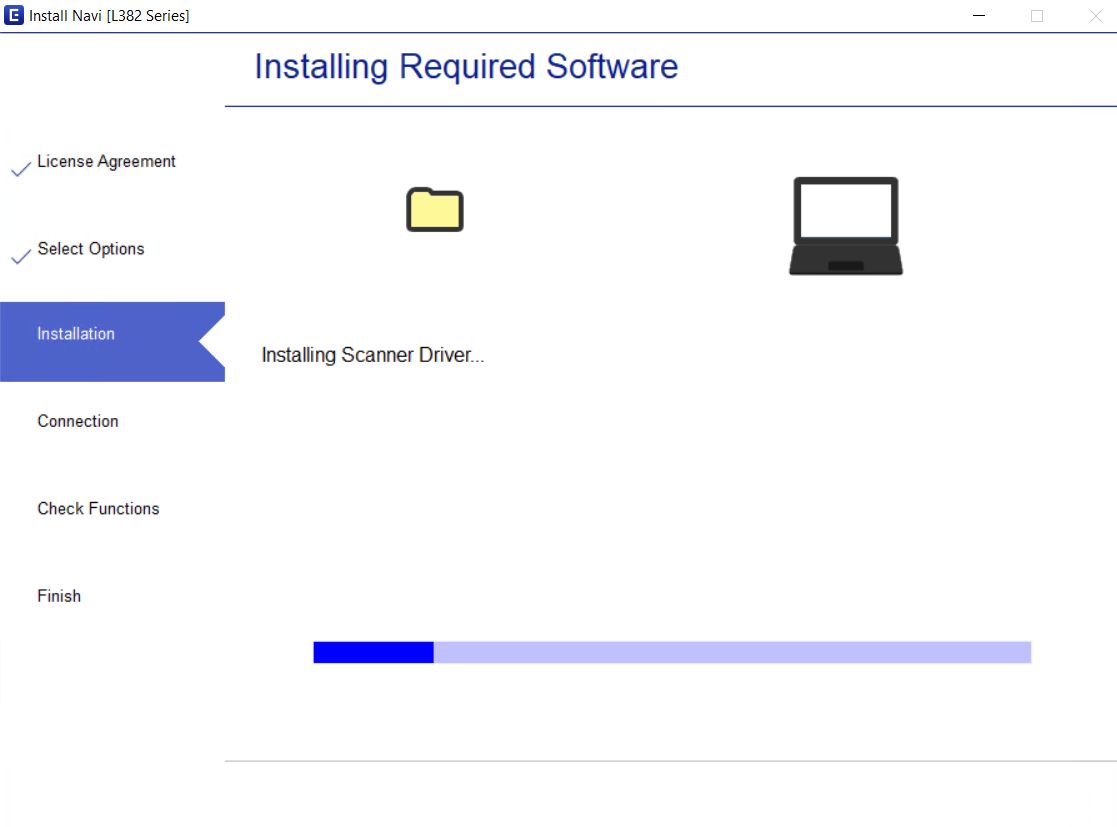
Task: Click the horizontal divider under the heading
Action: 670,103
